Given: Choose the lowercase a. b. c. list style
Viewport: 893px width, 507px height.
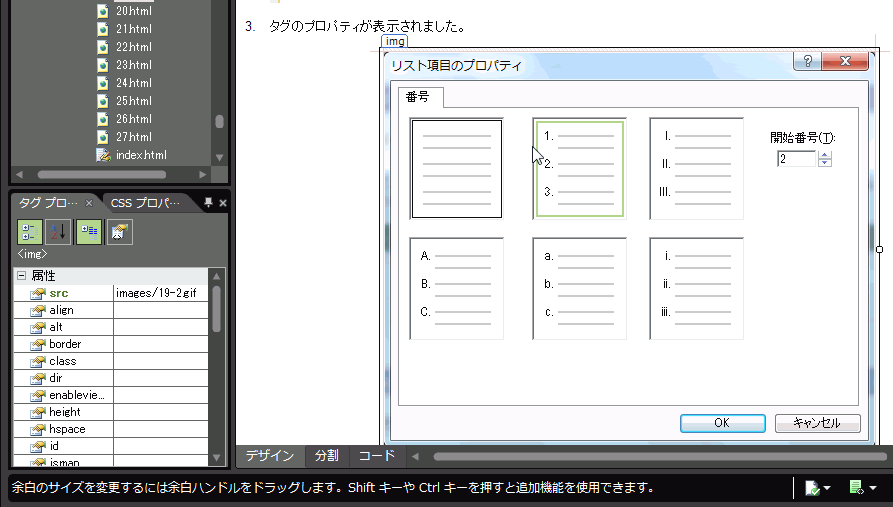Looking at the screenshot, I should tap(579, 288).
